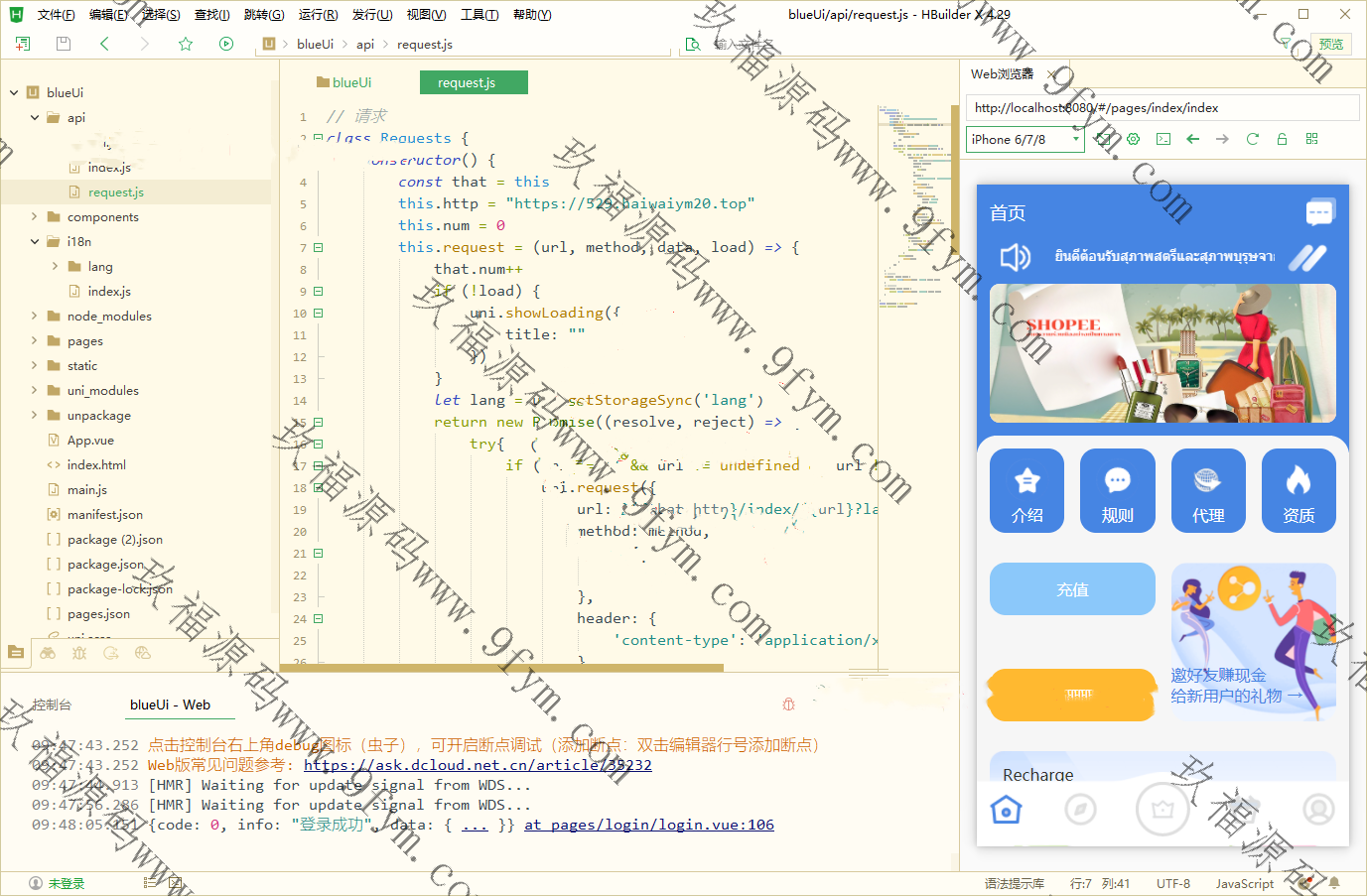Click the bookmark star icon in toolbar
The height and width of the screenshot is (896, 1367).
point(186,44)
